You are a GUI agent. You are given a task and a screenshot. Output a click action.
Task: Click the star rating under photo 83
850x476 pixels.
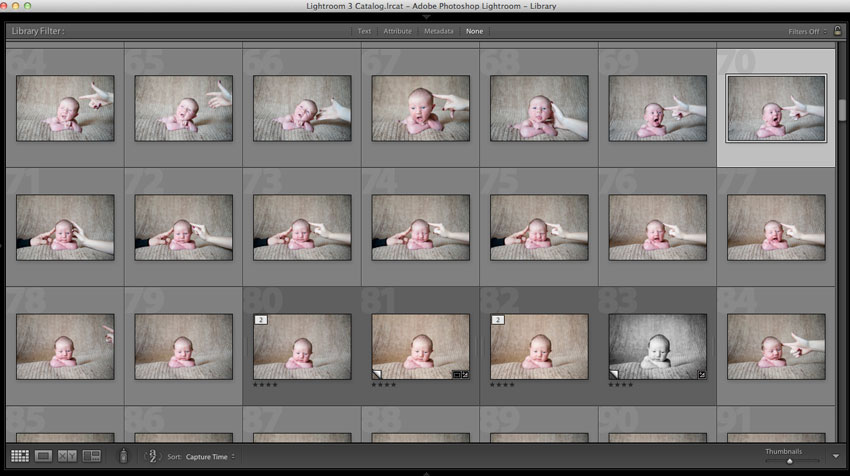[x=621, y=384]
